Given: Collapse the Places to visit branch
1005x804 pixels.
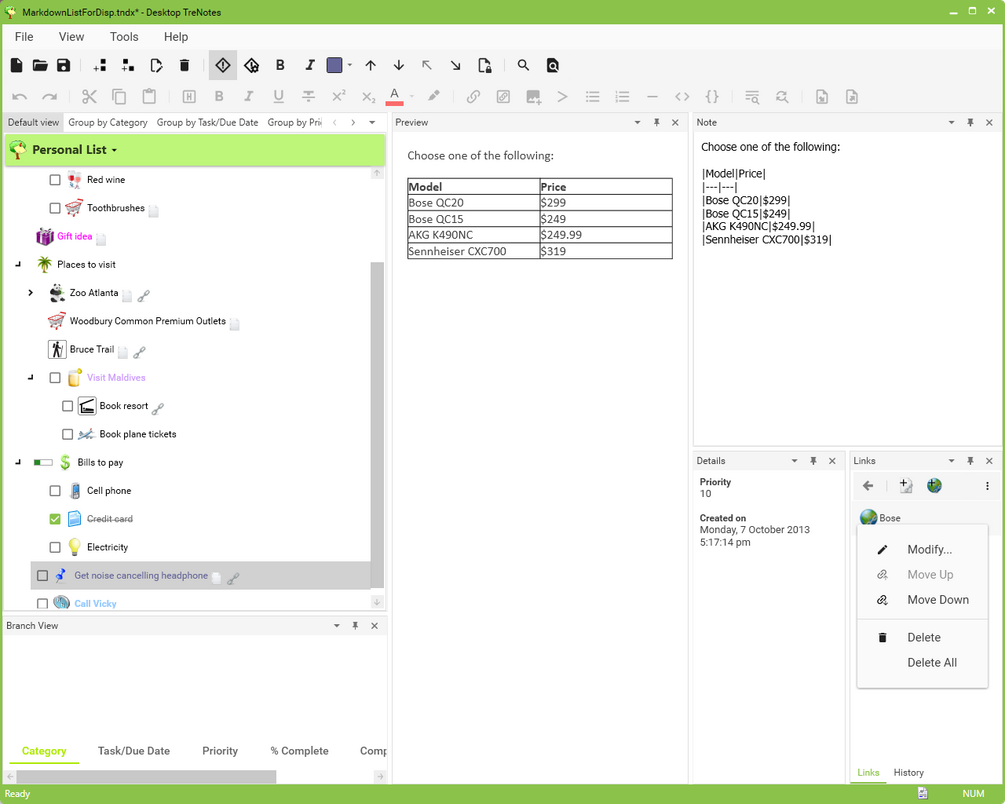Looking at the screenshot, I should click(18, 264).
